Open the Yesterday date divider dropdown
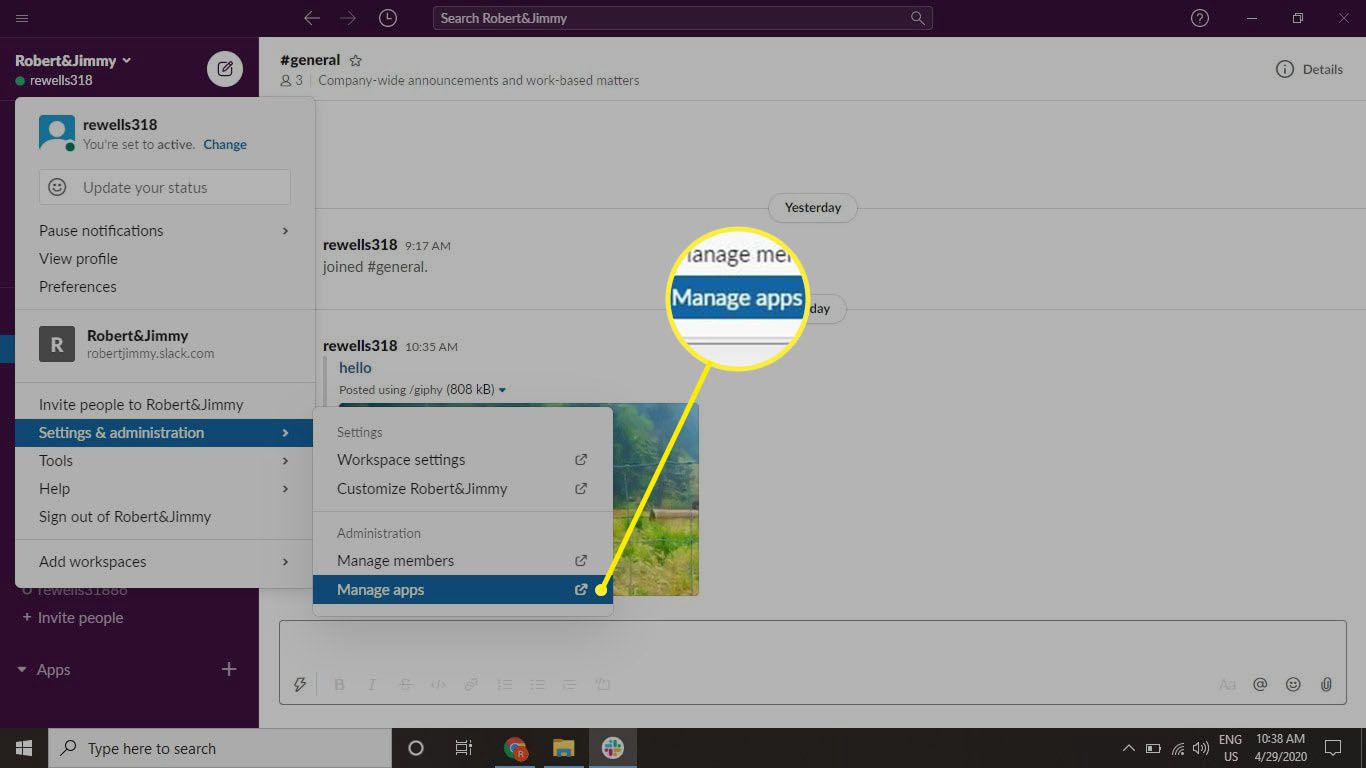 coord(813,208)
